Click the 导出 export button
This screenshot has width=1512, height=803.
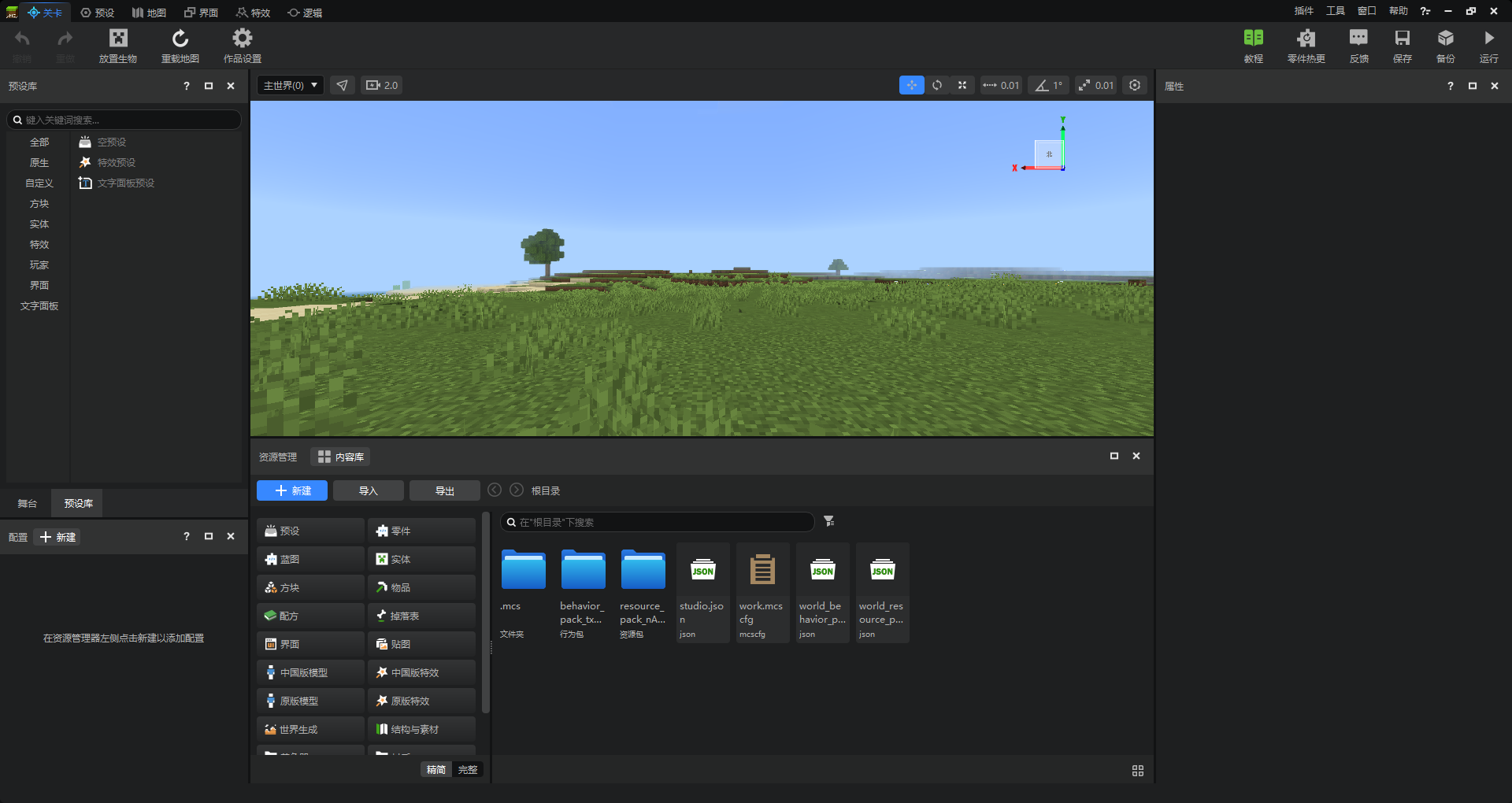pyautogui.click(x=445, y=490)
